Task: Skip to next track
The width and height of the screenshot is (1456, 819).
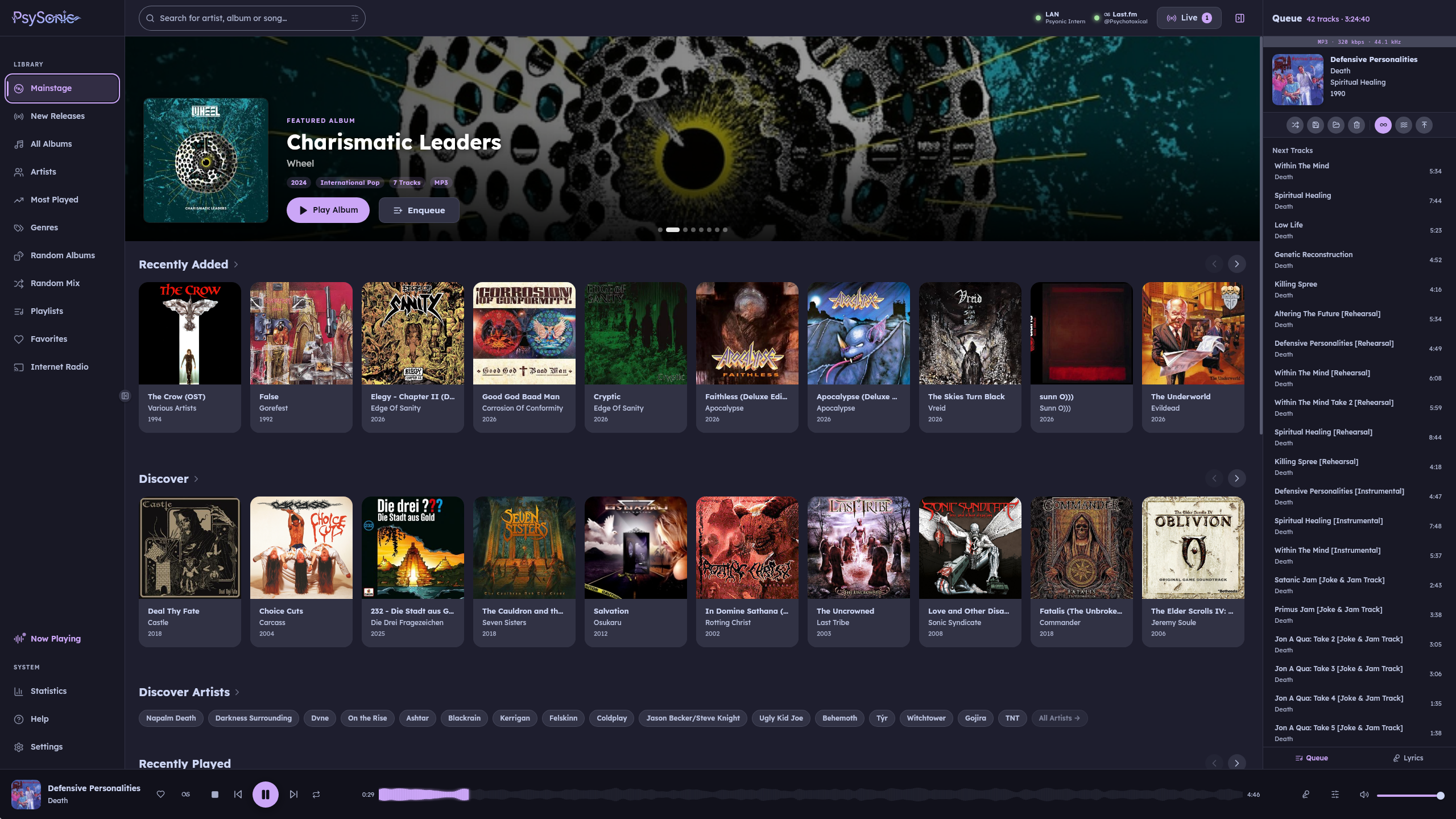Action: pyautogui.click(x=293, y=795)
